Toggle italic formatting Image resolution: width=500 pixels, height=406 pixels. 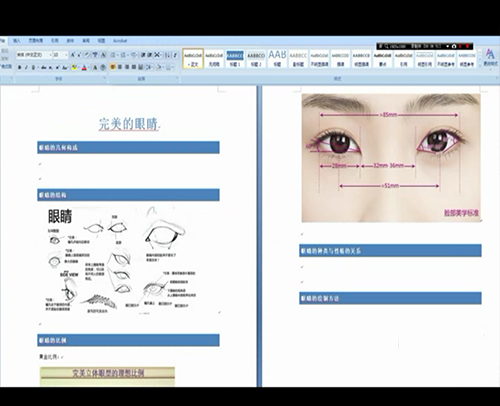[26, 67]
